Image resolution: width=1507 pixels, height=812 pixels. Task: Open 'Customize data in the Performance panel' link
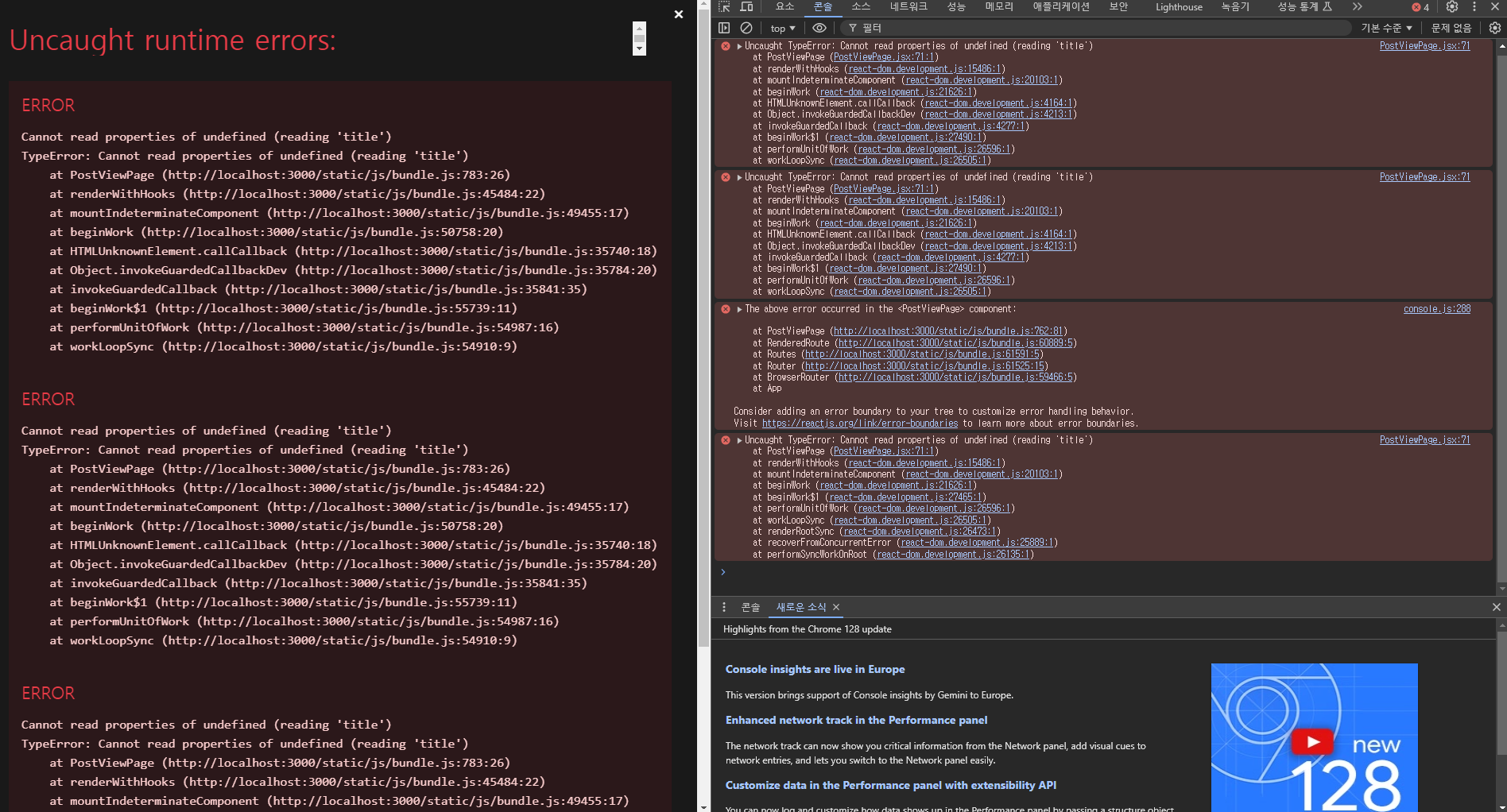point(891,785)
